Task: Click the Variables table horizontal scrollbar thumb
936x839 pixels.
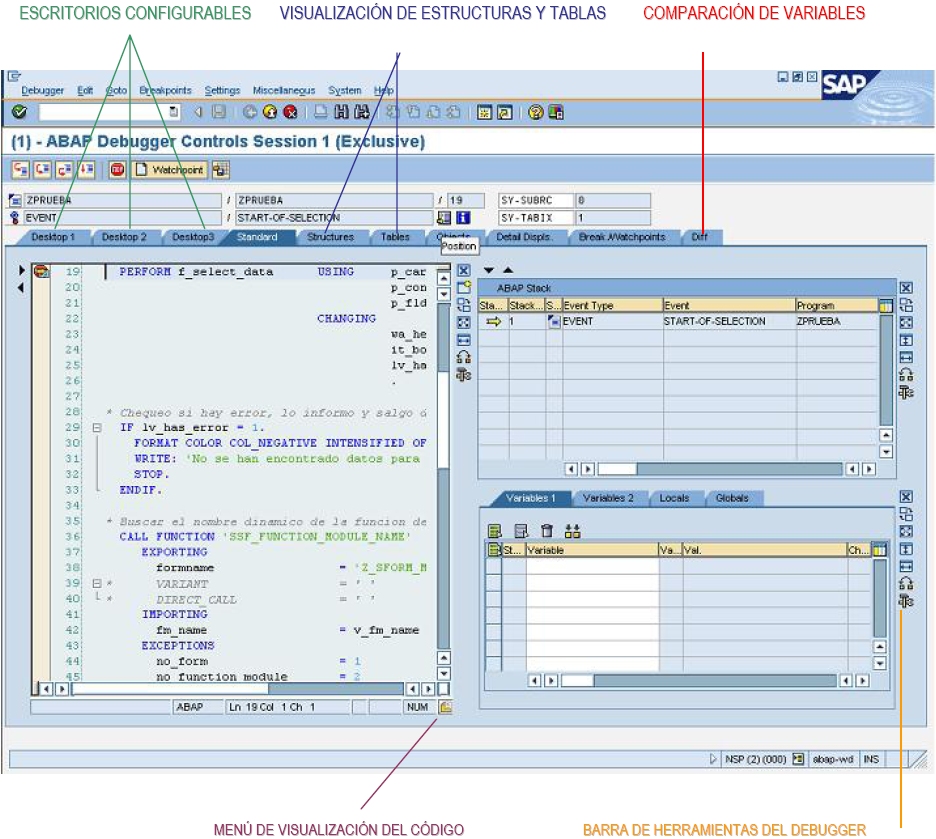Action: [x=577, y=680]
